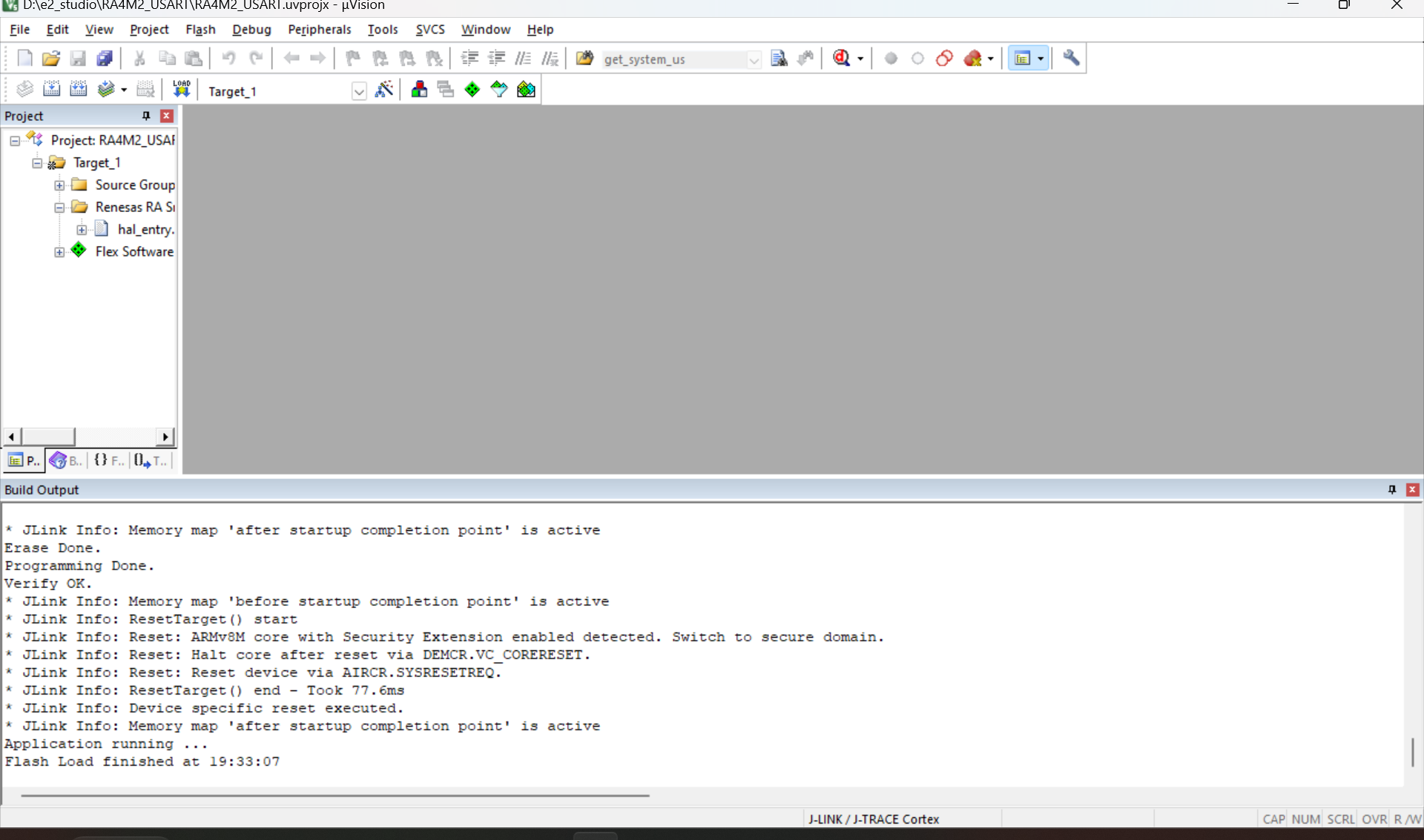This screenshot has width=1424, height=840.
Task: Open Options for Target wand icon
Action: click(384, 90)
